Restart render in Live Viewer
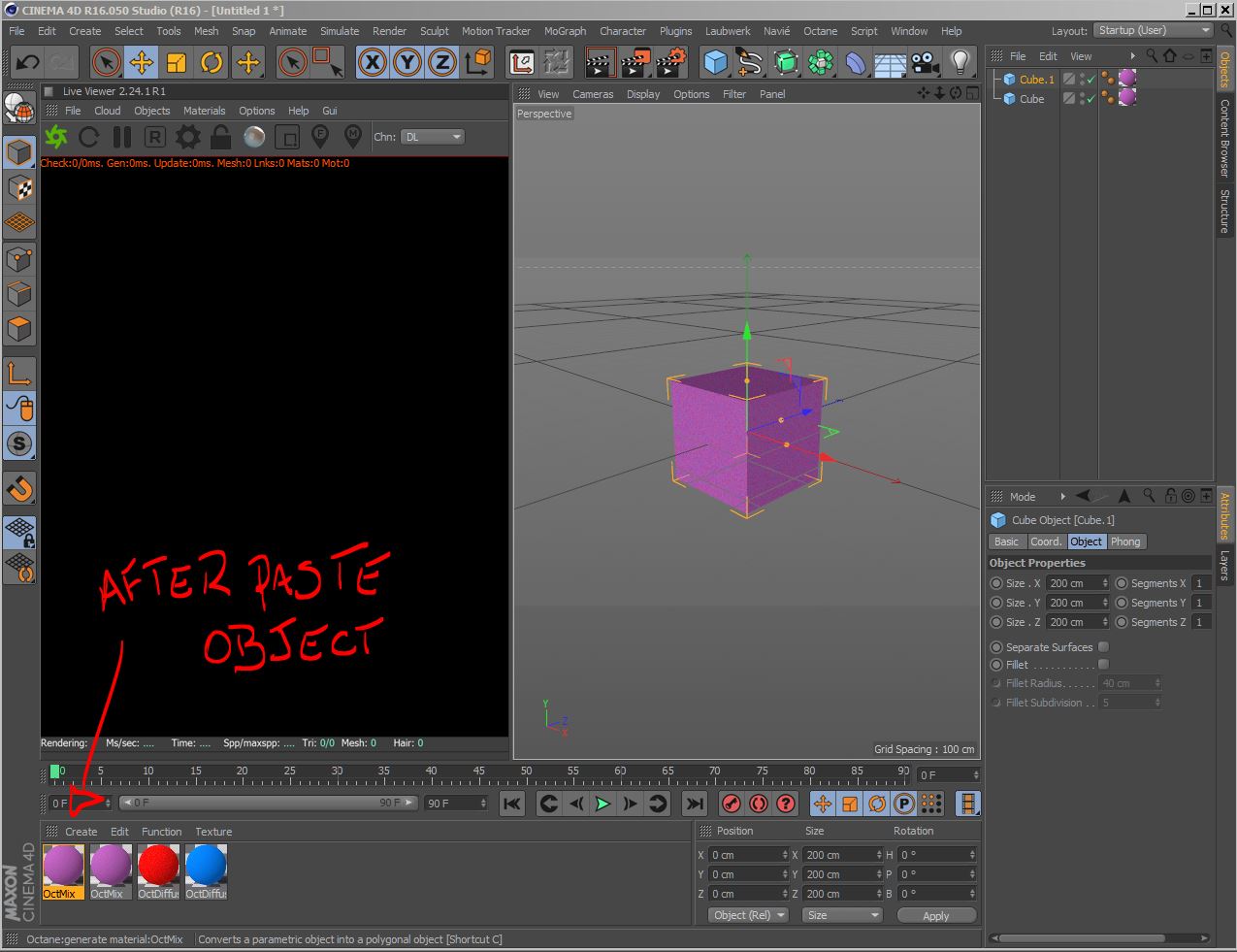The width and height of the screenshot is (1237, 952). [89, 137]
